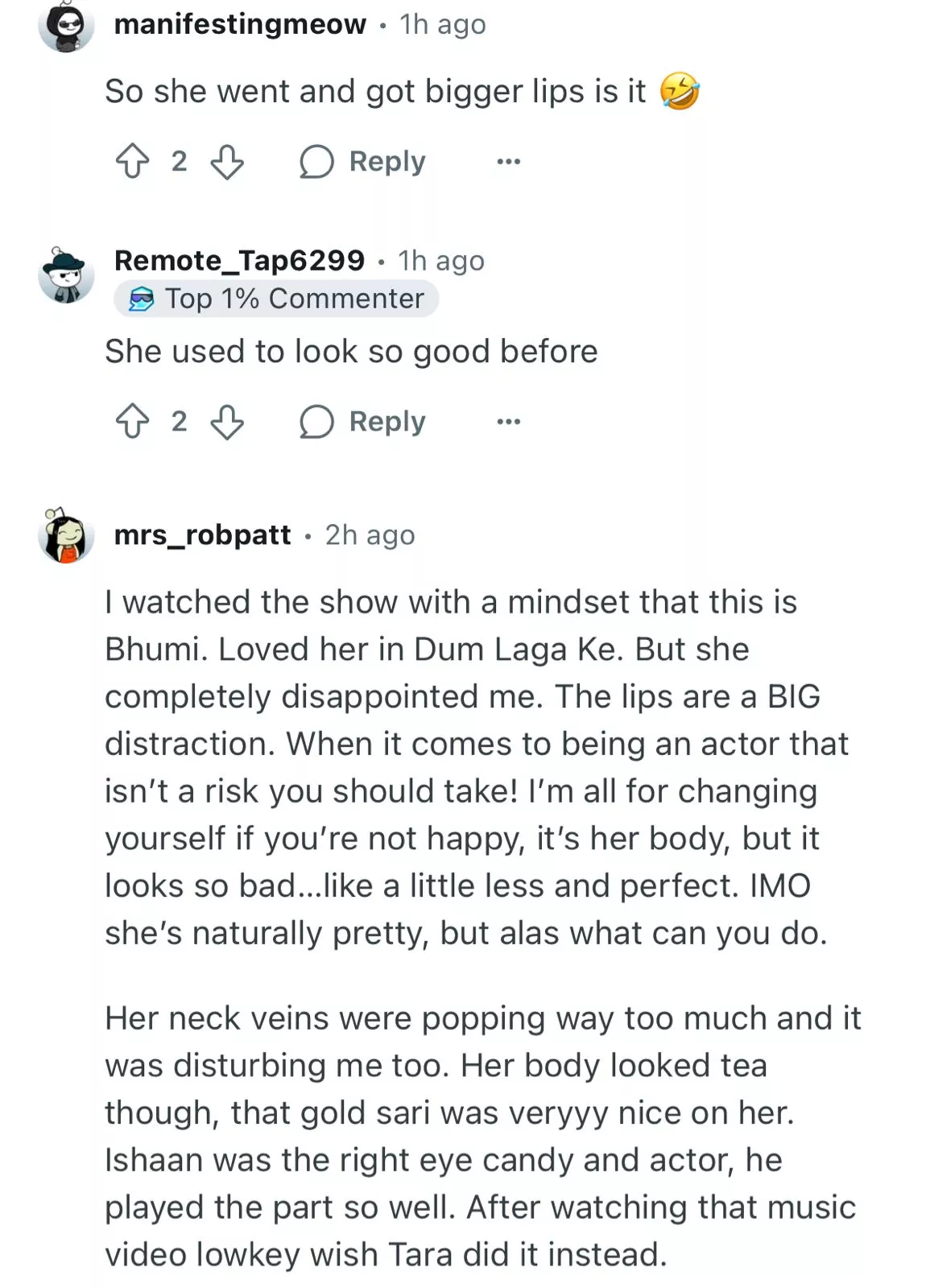Open mrs_robpatt's avatar image

(66, 535)
